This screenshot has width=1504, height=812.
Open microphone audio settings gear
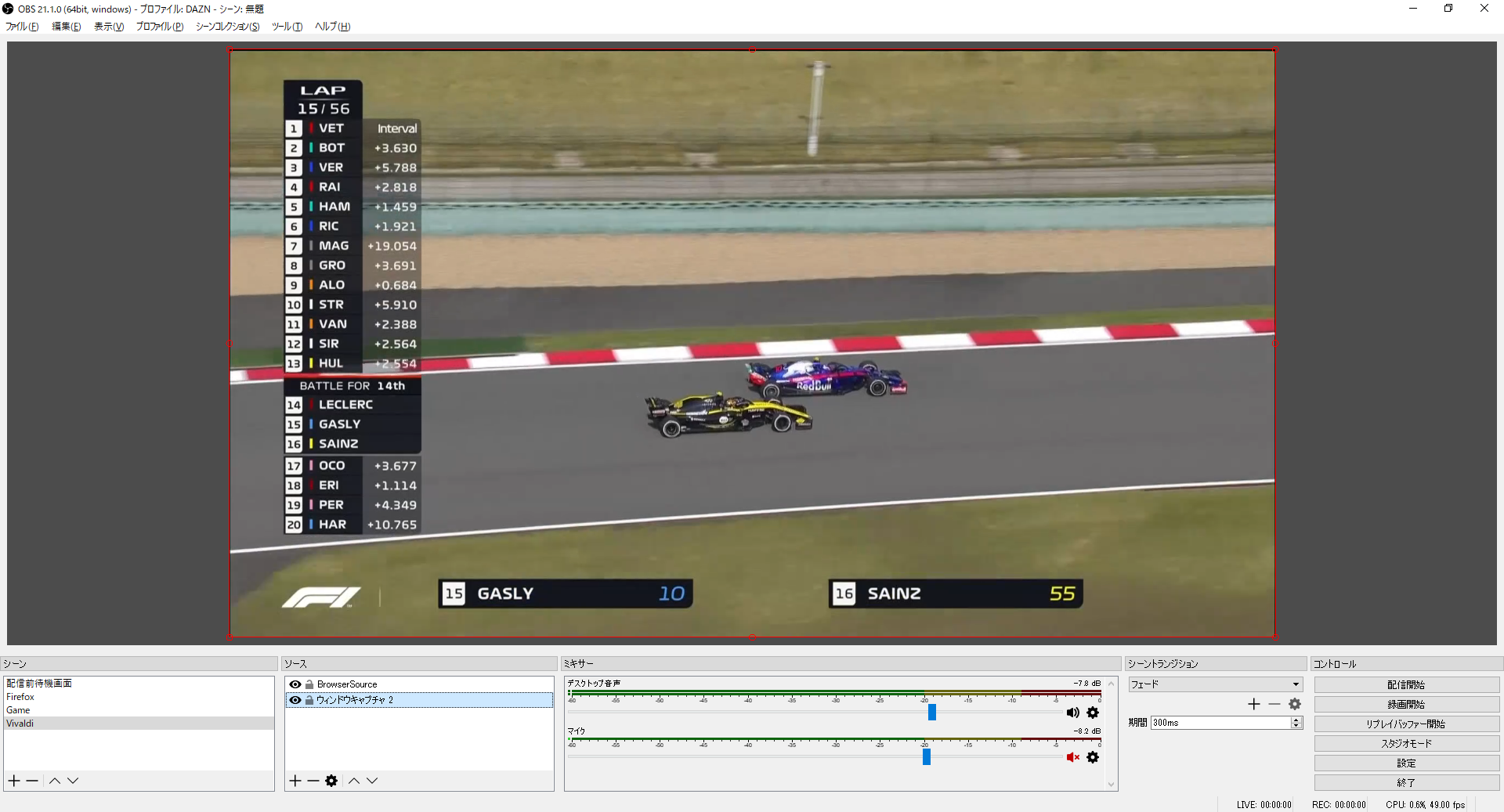(1093, 757)
